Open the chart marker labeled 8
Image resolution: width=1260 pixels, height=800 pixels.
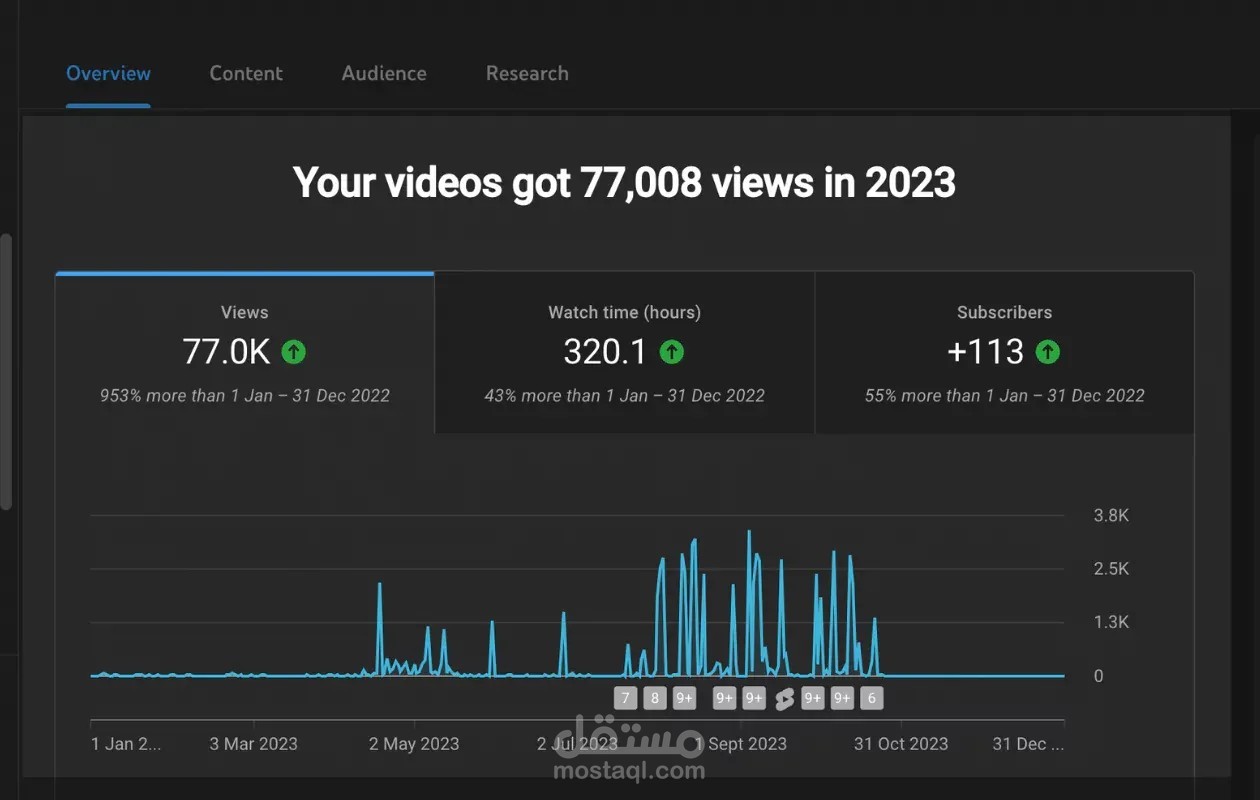click(x=655, y=698)
